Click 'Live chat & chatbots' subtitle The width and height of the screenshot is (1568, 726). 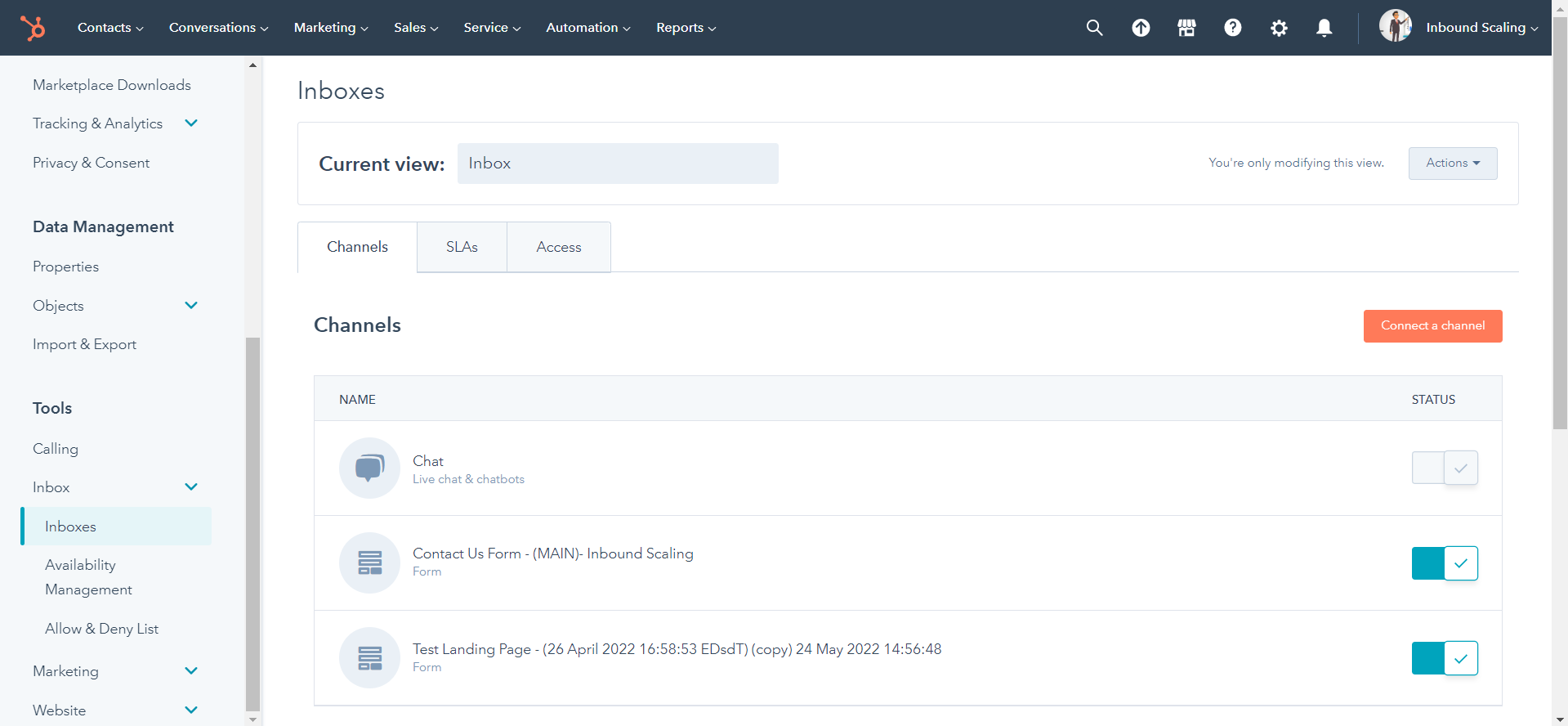tap(468, 479)
